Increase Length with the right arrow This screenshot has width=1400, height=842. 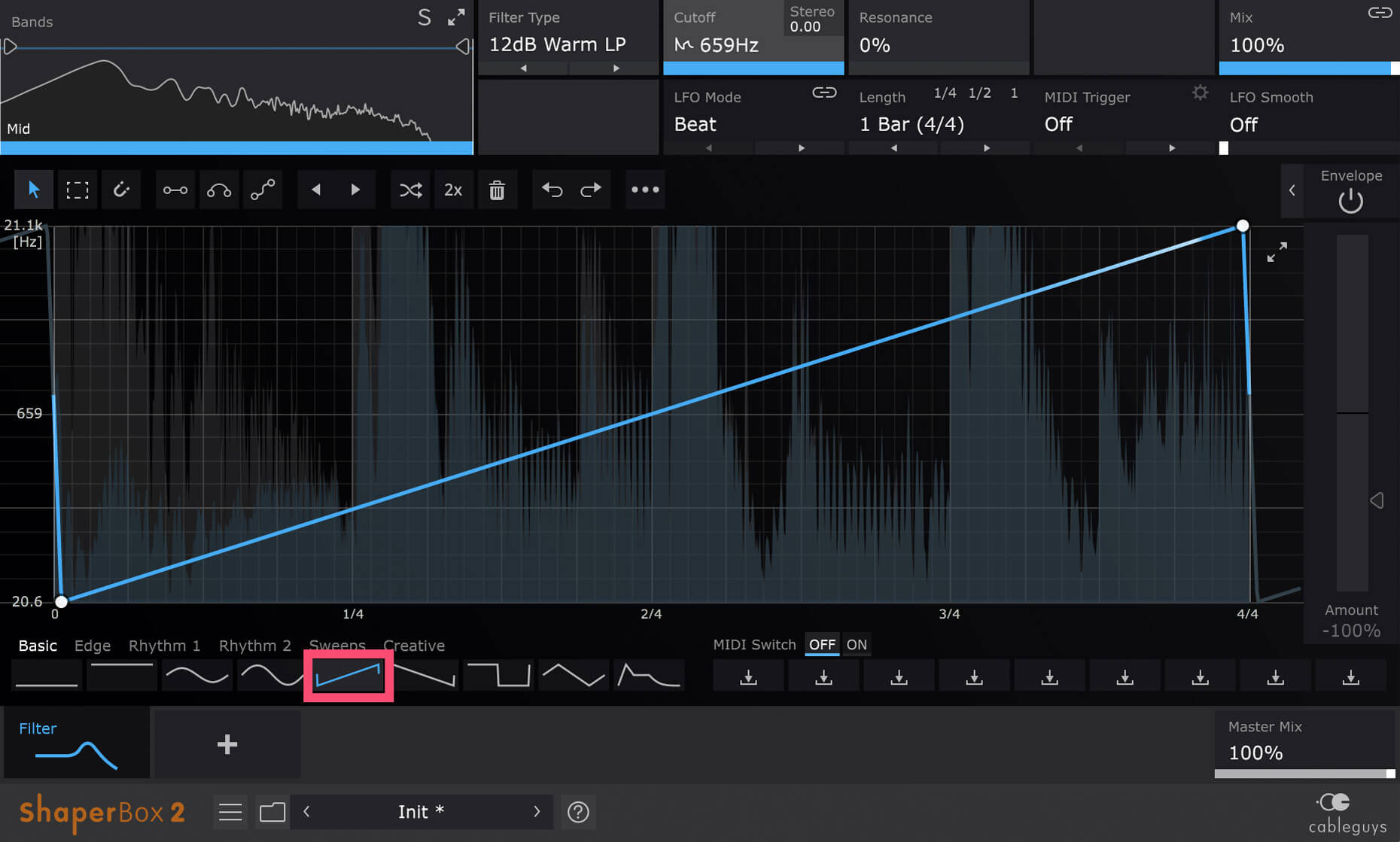click(987, 148)
